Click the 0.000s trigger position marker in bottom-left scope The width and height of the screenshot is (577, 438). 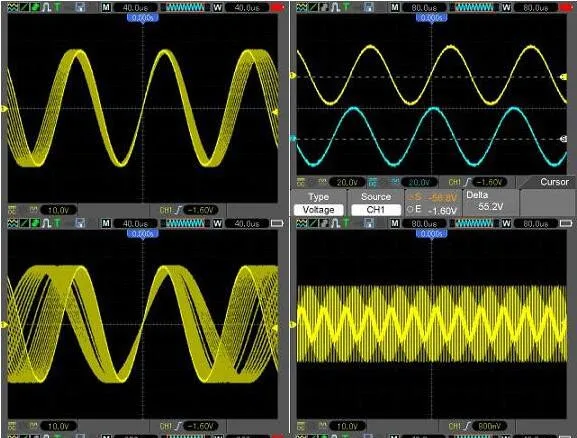[x=143, y=234]
